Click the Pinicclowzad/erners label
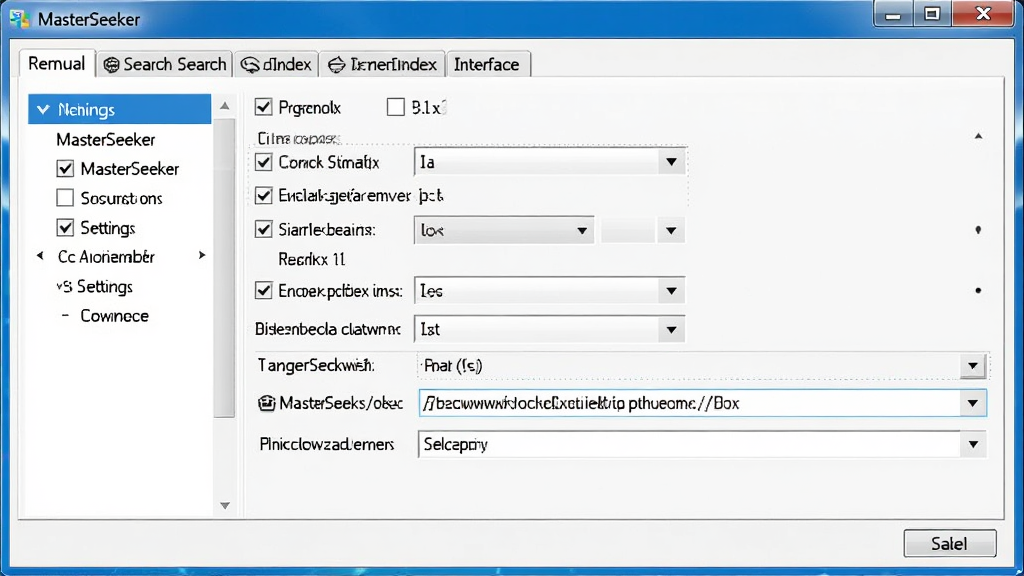The image size is (1024, 576). 327,444
